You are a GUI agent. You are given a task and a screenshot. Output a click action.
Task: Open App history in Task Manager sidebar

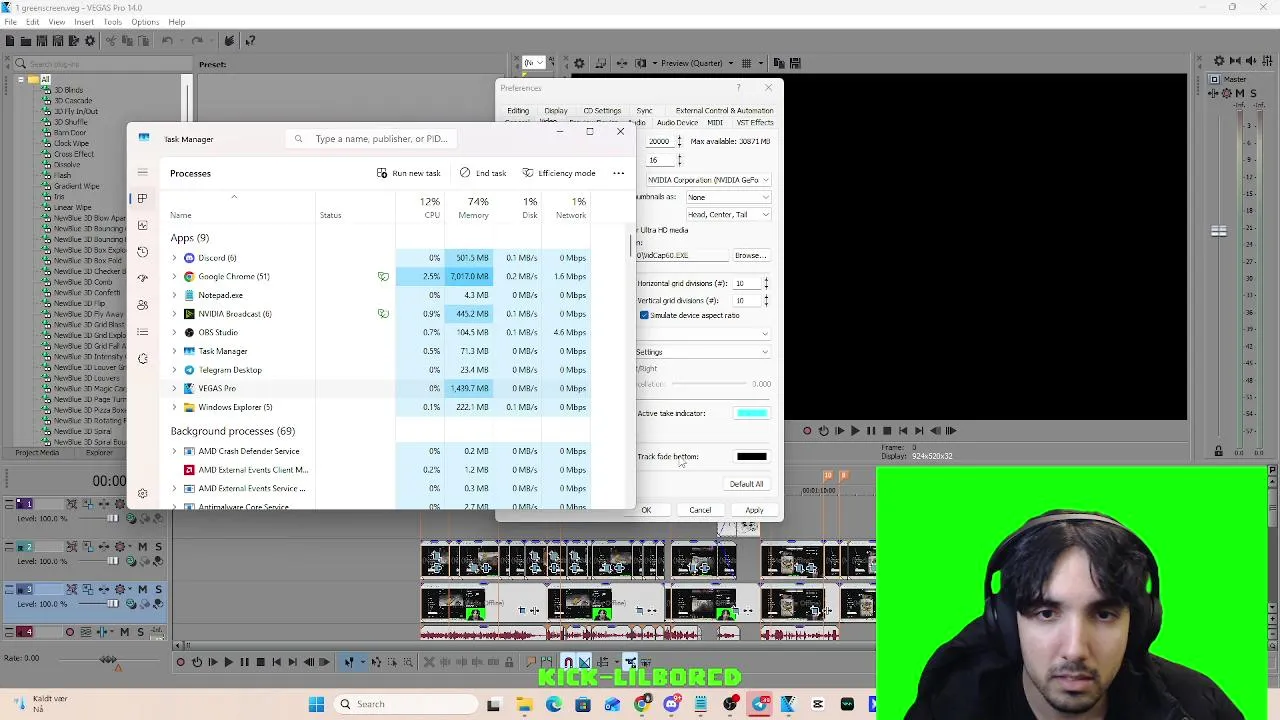pos(142,252)
